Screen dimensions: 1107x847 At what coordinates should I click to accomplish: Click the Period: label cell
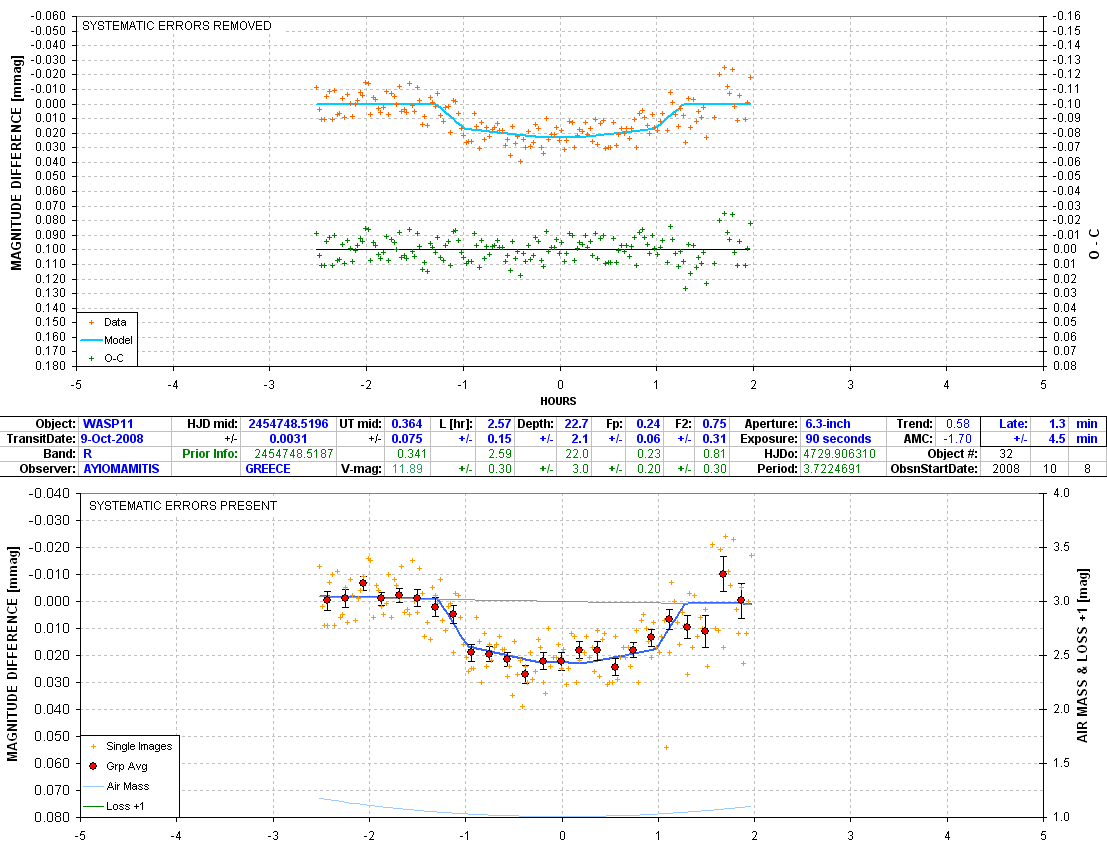779,469
